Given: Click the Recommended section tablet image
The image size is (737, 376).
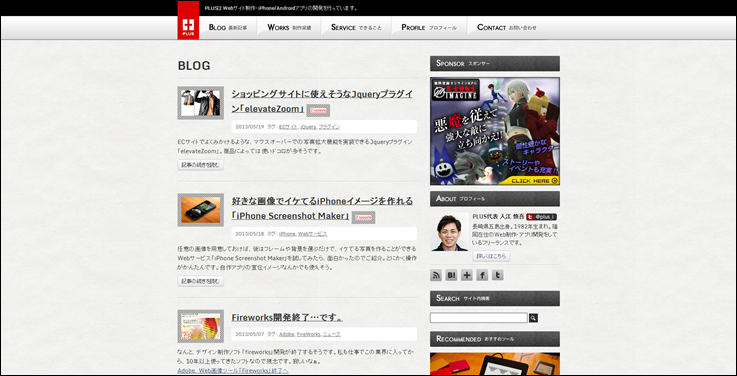Looking at the screenshot, I should tap(495, 364).
